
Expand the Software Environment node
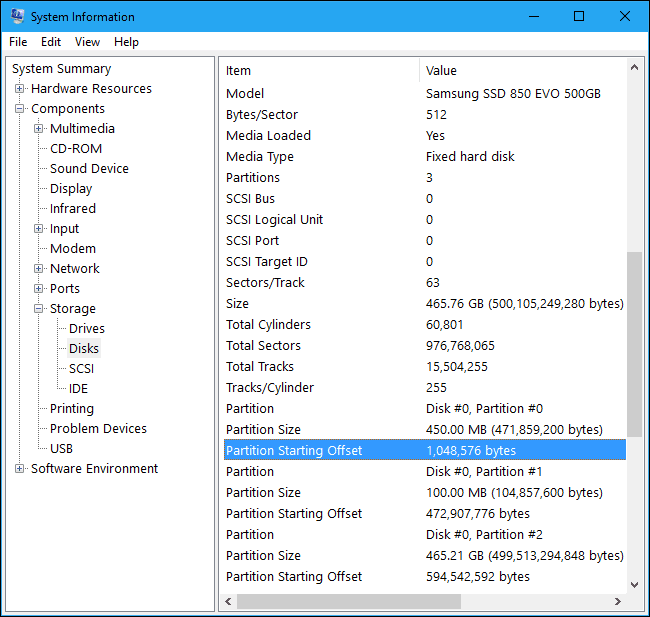tap(20, 469)
